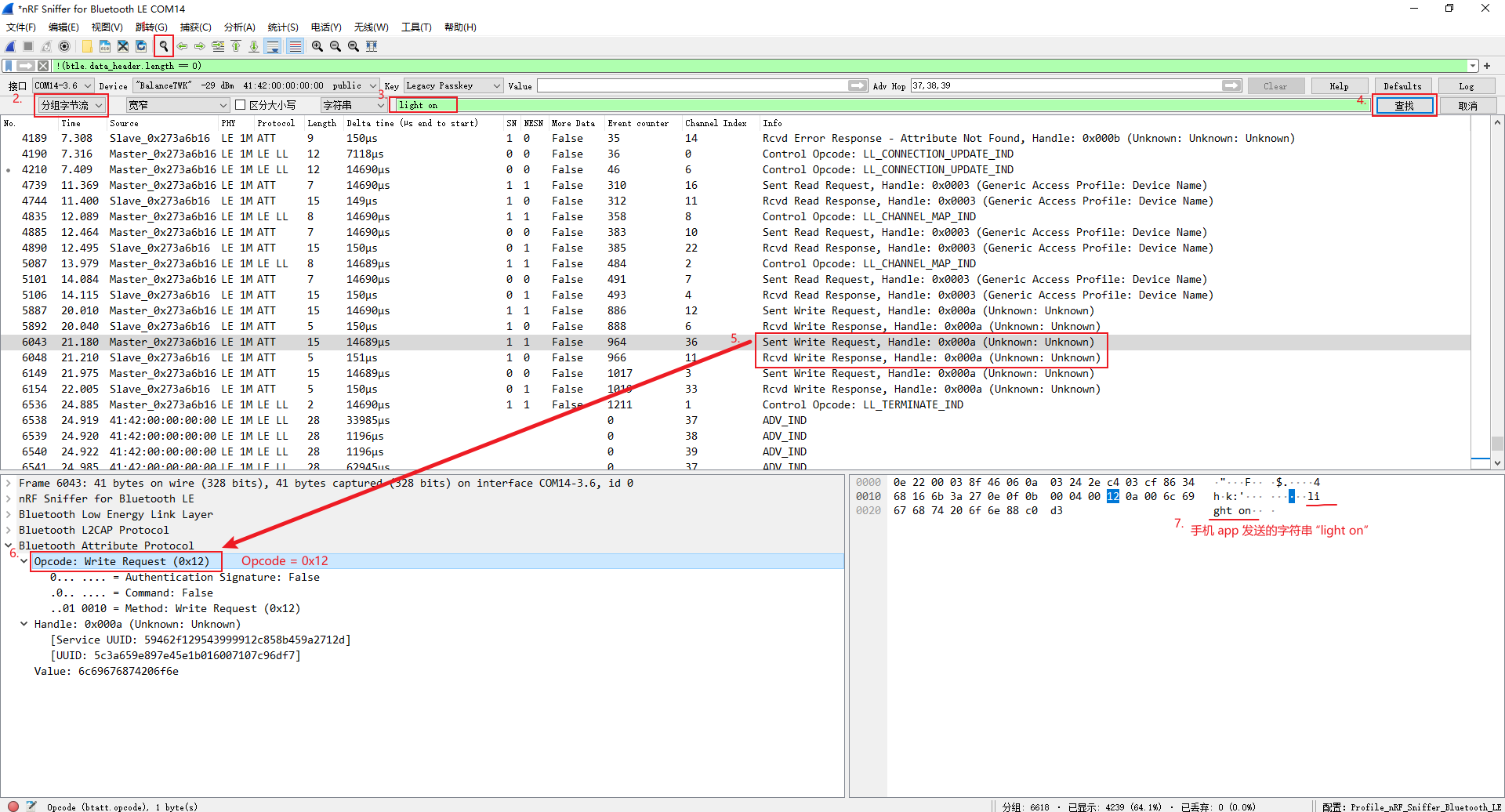Open the display filter history dropdown
The width and height of the screenshot is (1505, 812).
pyautogui.click(x=1473, y=66)
